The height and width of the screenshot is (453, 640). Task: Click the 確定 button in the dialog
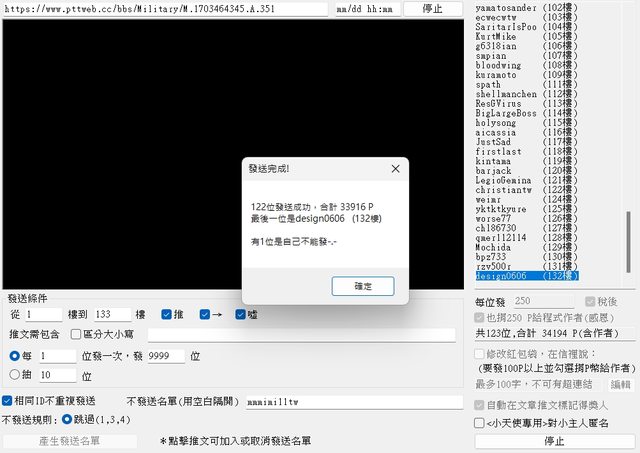(362, 286)
